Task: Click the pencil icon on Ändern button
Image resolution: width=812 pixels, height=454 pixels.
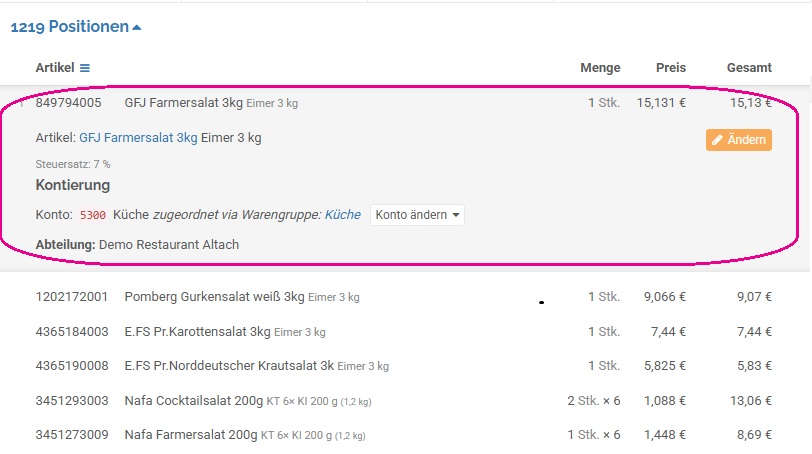Action: pos(717,140)
